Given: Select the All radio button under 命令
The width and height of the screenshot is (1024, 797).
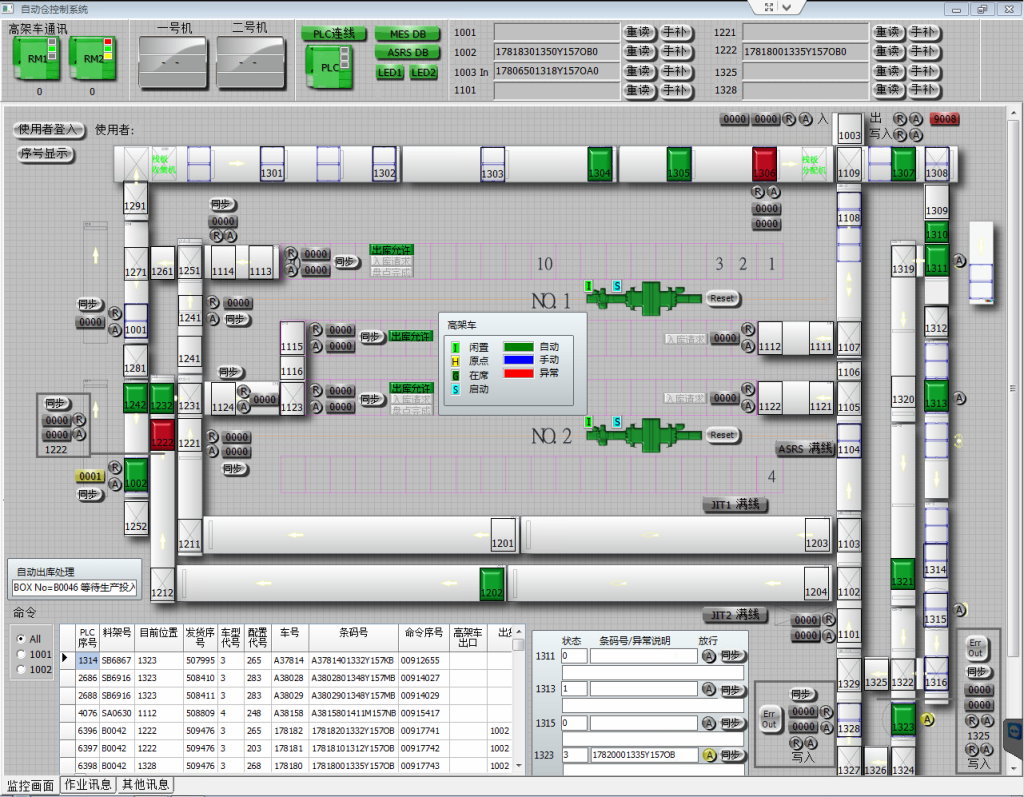Looking at the screenshot, I should 21,638.
